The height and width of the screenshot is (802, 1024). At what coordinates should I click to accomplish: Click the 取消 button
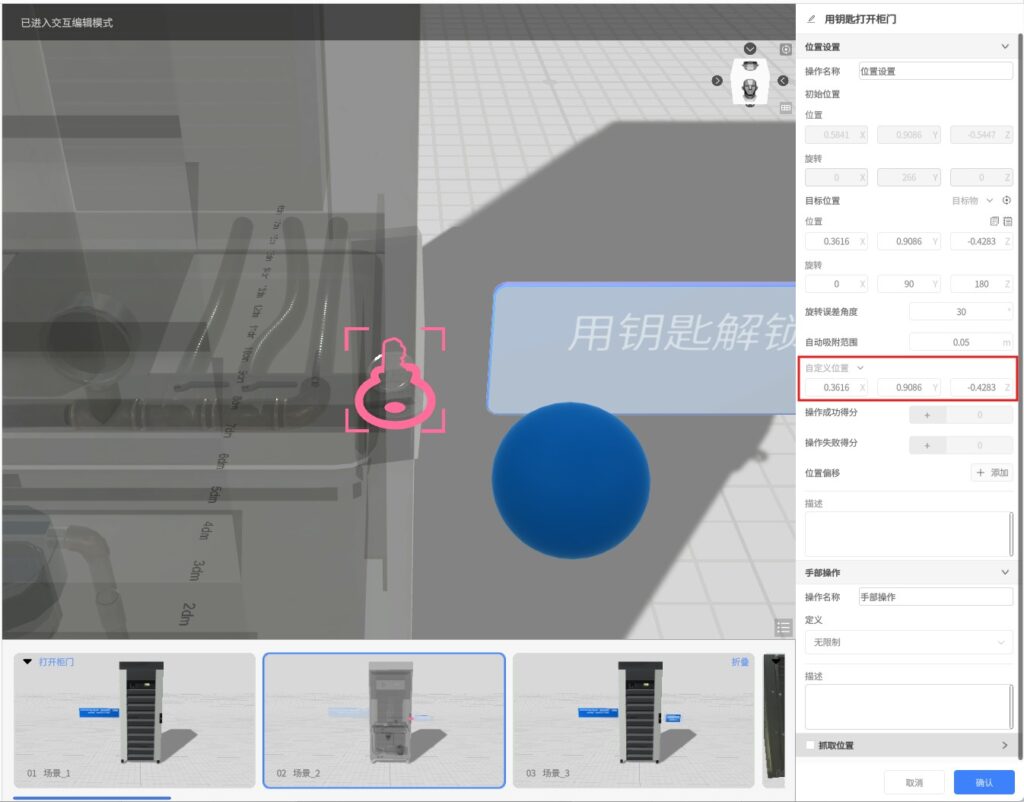(914, 782)
